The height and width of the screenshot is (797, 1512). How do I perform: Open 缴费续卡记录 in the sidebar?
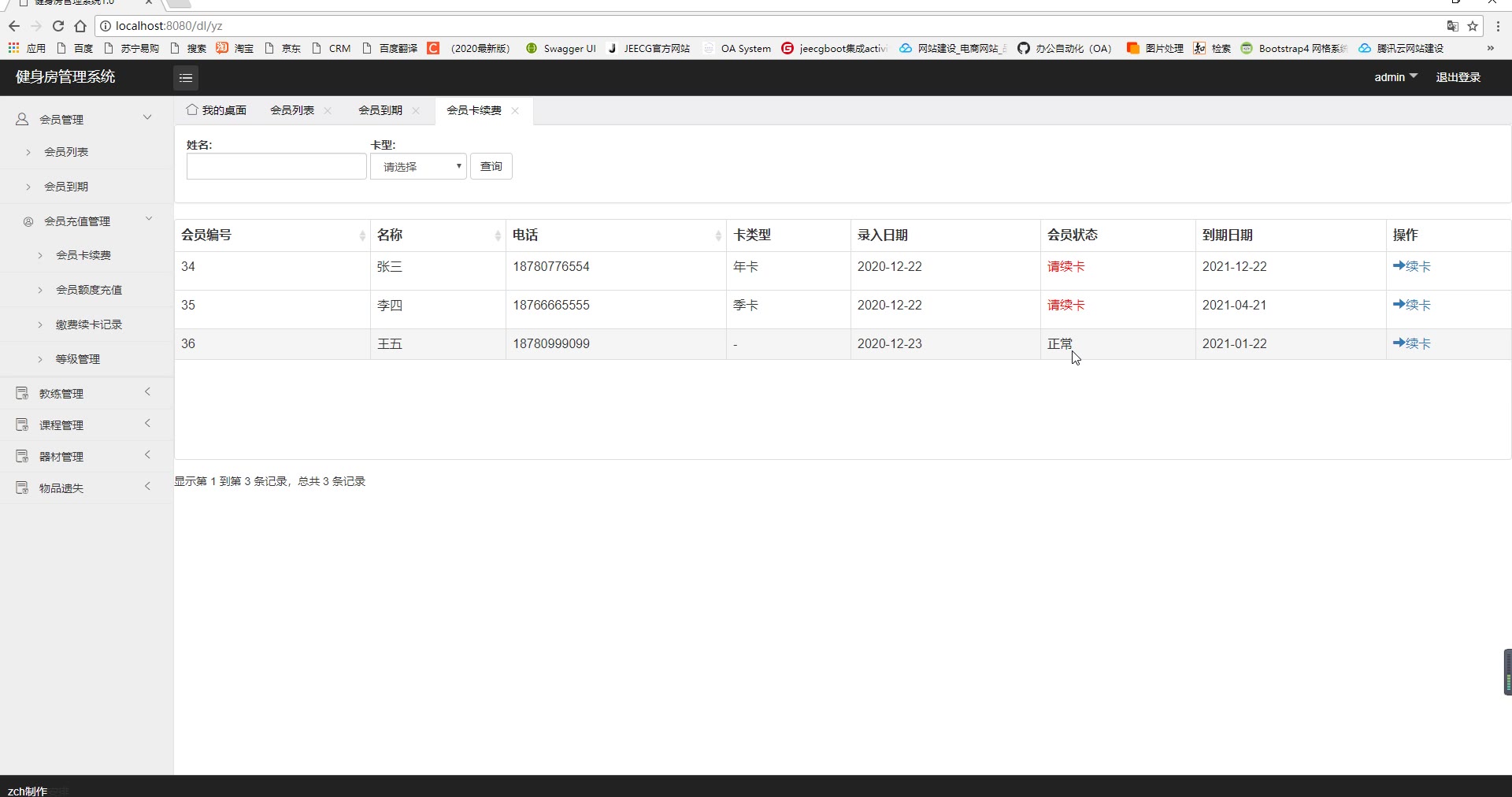tap(89, 324)
